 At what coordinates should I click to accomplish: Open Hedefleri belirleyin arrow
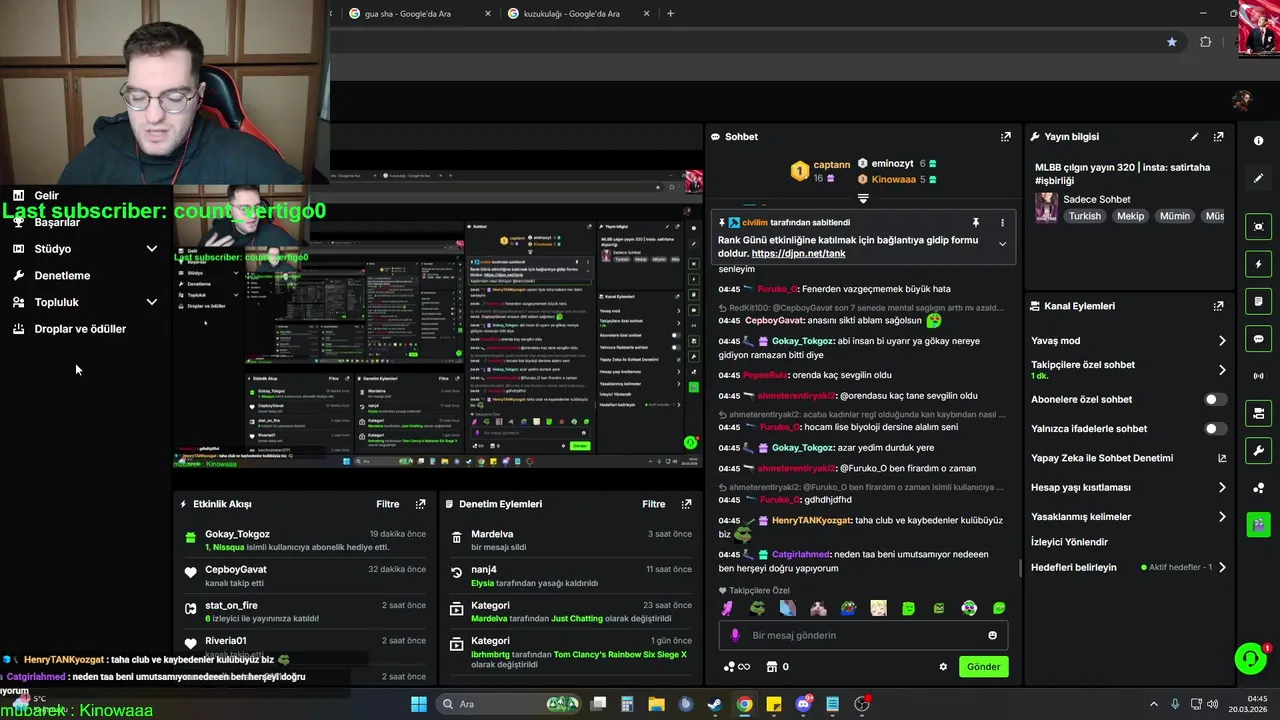click(1222, 567)
